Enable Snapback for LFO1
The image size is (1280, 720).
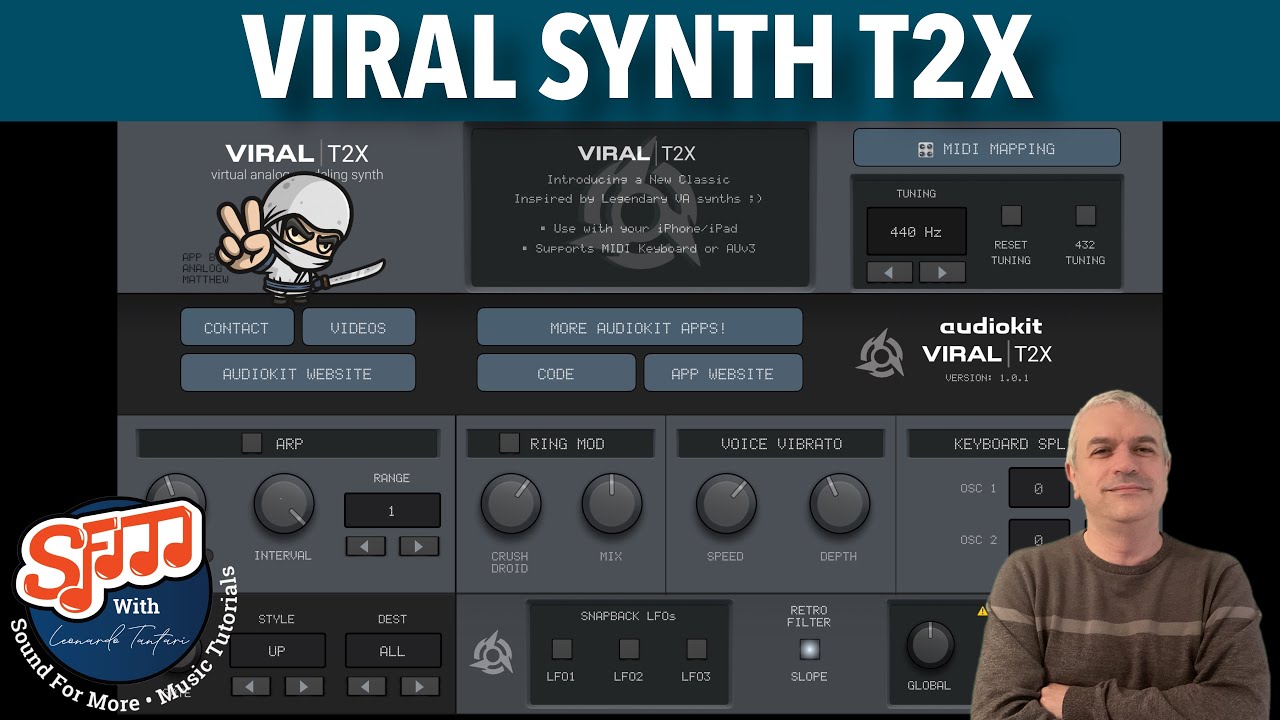pos(562,648)
